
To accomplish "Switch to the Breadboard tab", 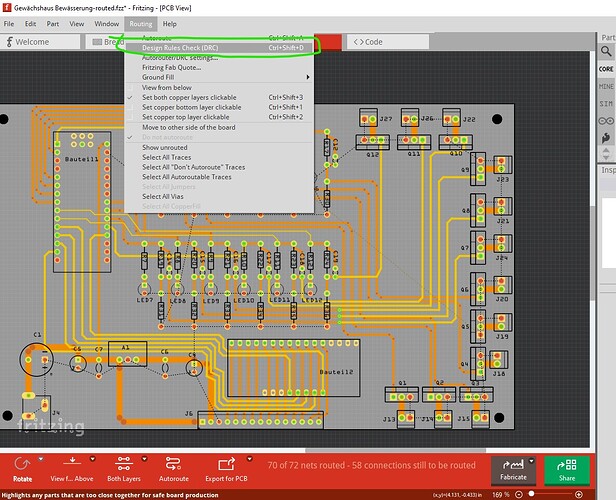I will [105, 42].
